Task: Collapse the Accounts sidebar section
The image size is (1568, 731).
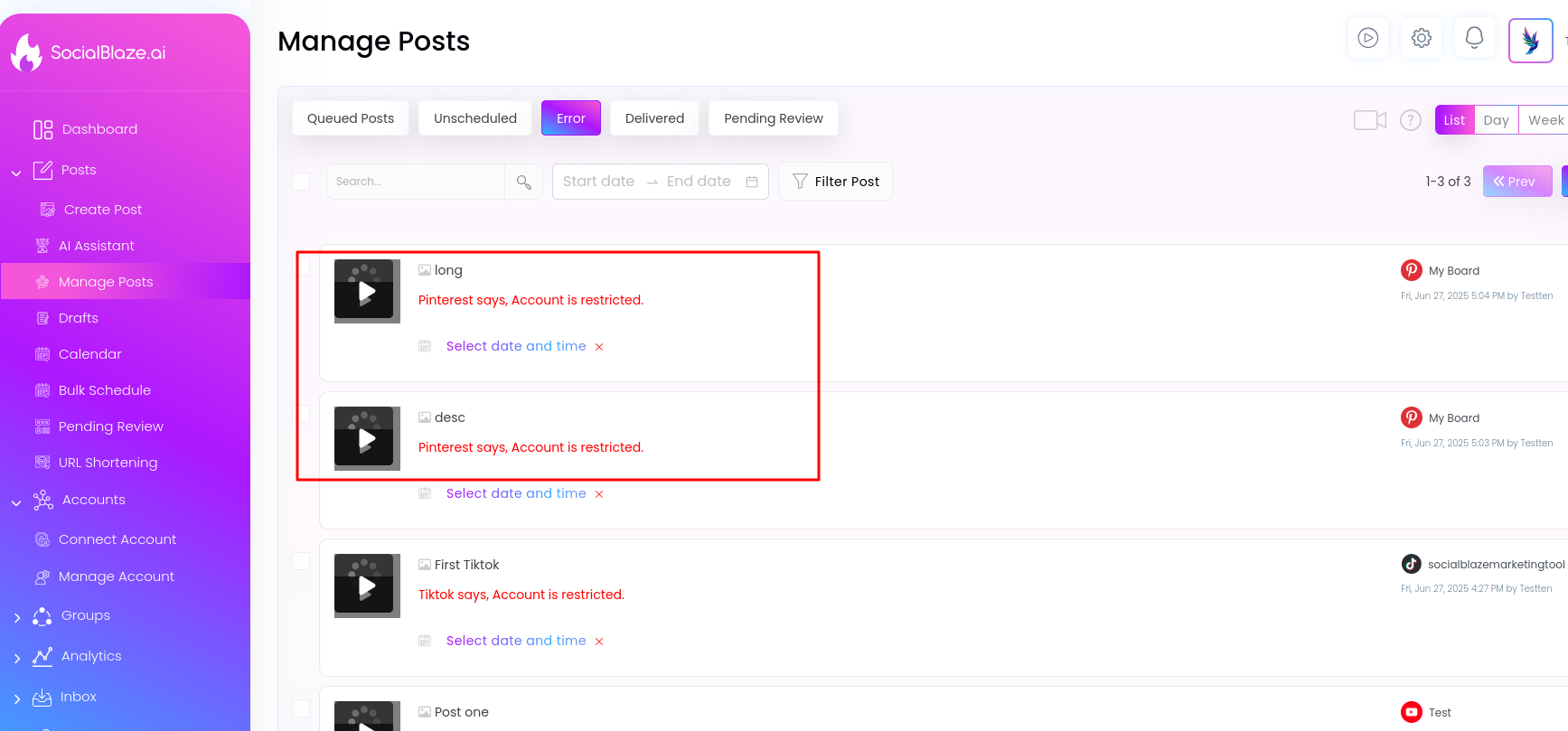Action: pyautogui.click(x=16, y=502)
